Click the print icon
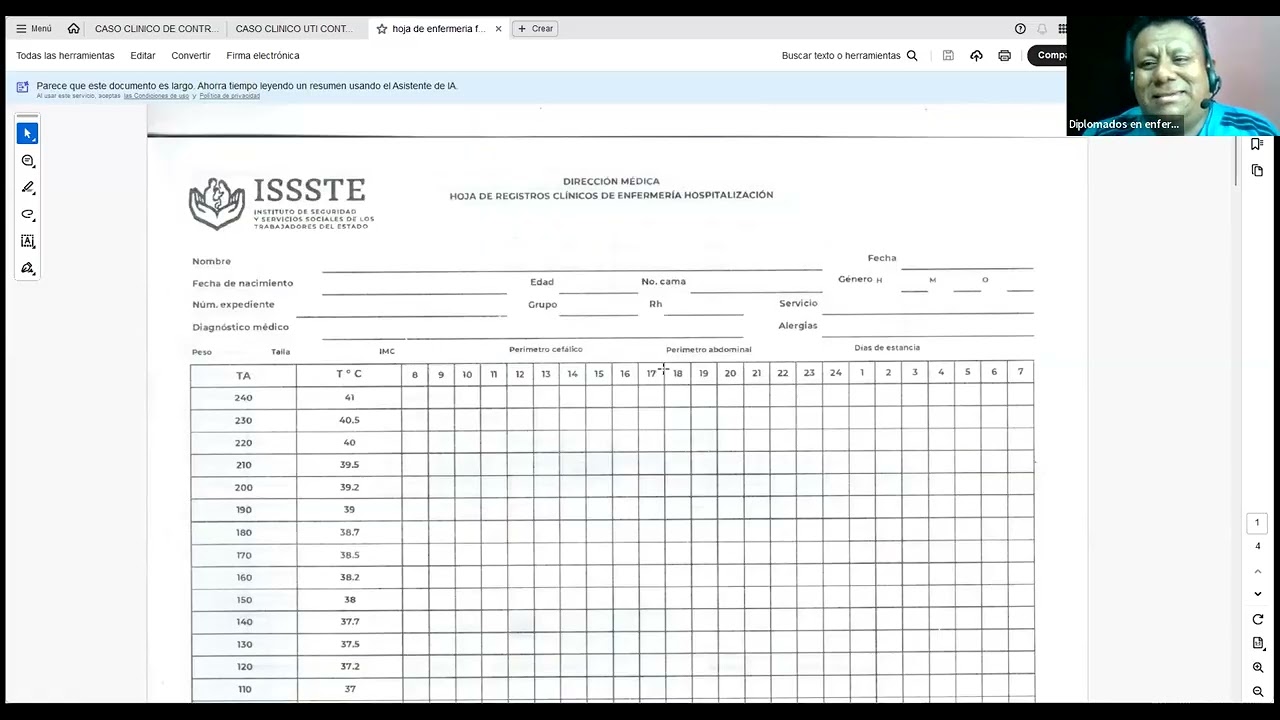1280x720 pixels. pyautogui.click(x=1004, y=56)
